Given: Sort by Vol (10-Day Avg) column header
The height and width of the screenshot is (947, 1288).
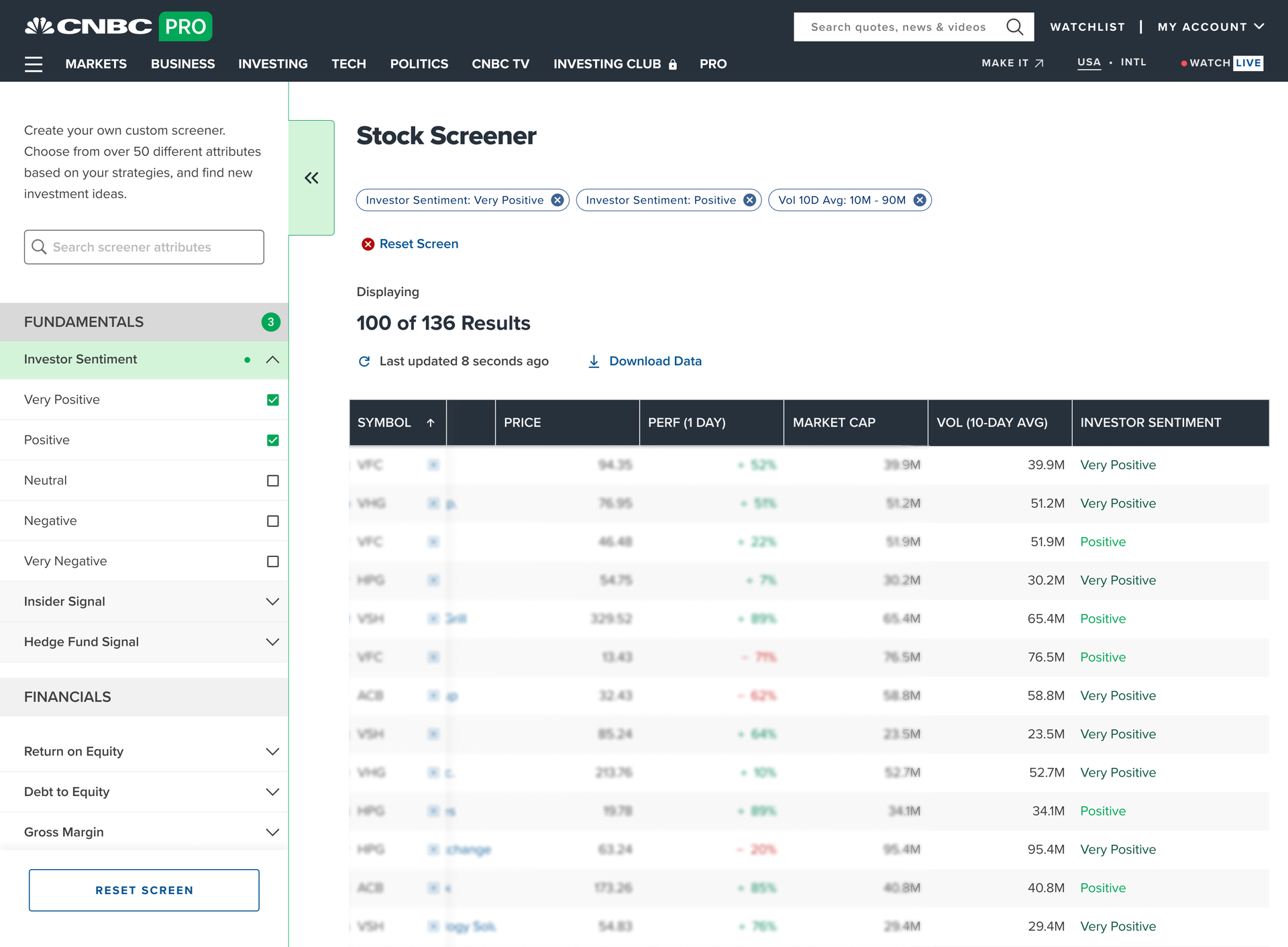Looking at the screenshot, I should [x=1000, y=423].
